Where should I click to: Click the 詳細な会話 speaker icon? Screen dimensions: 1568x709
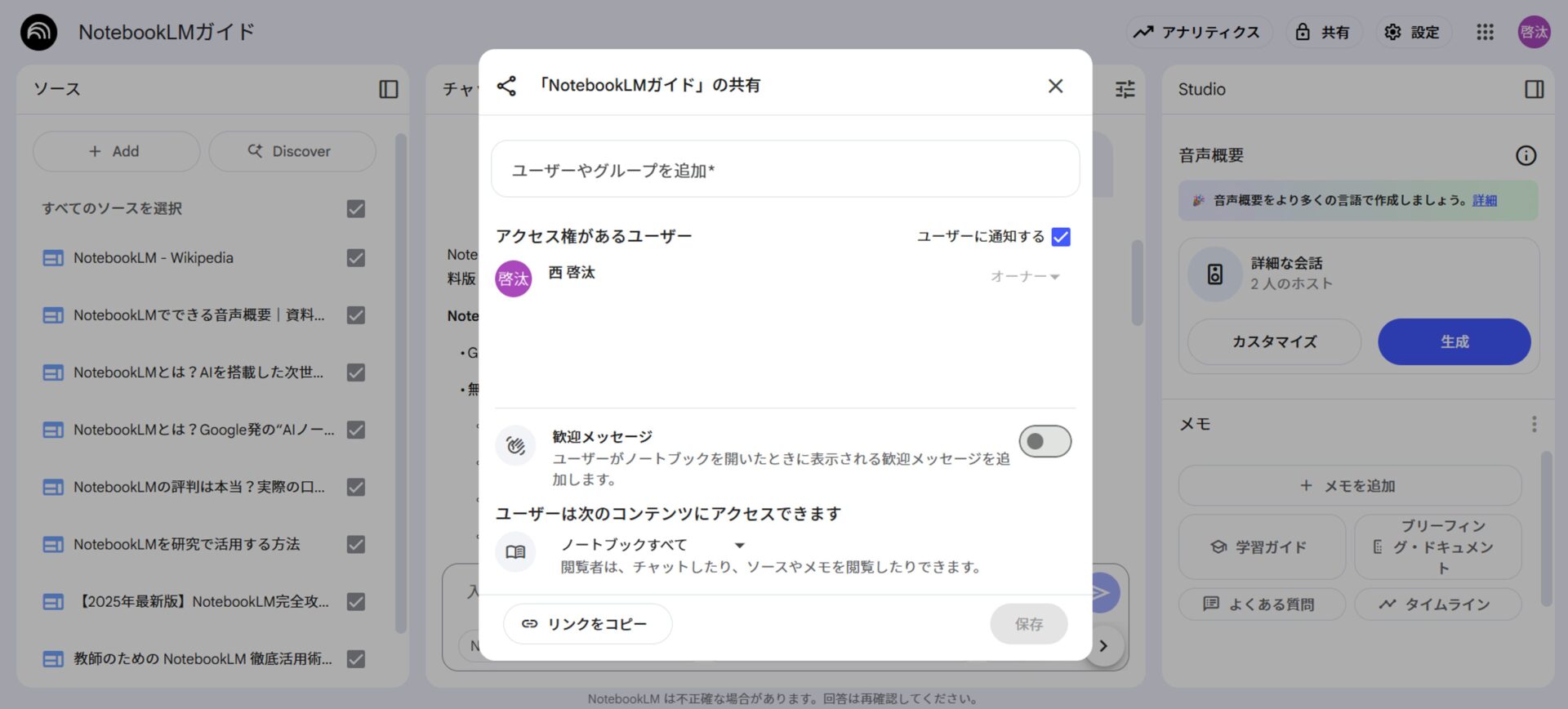[x=1215, y=274]
